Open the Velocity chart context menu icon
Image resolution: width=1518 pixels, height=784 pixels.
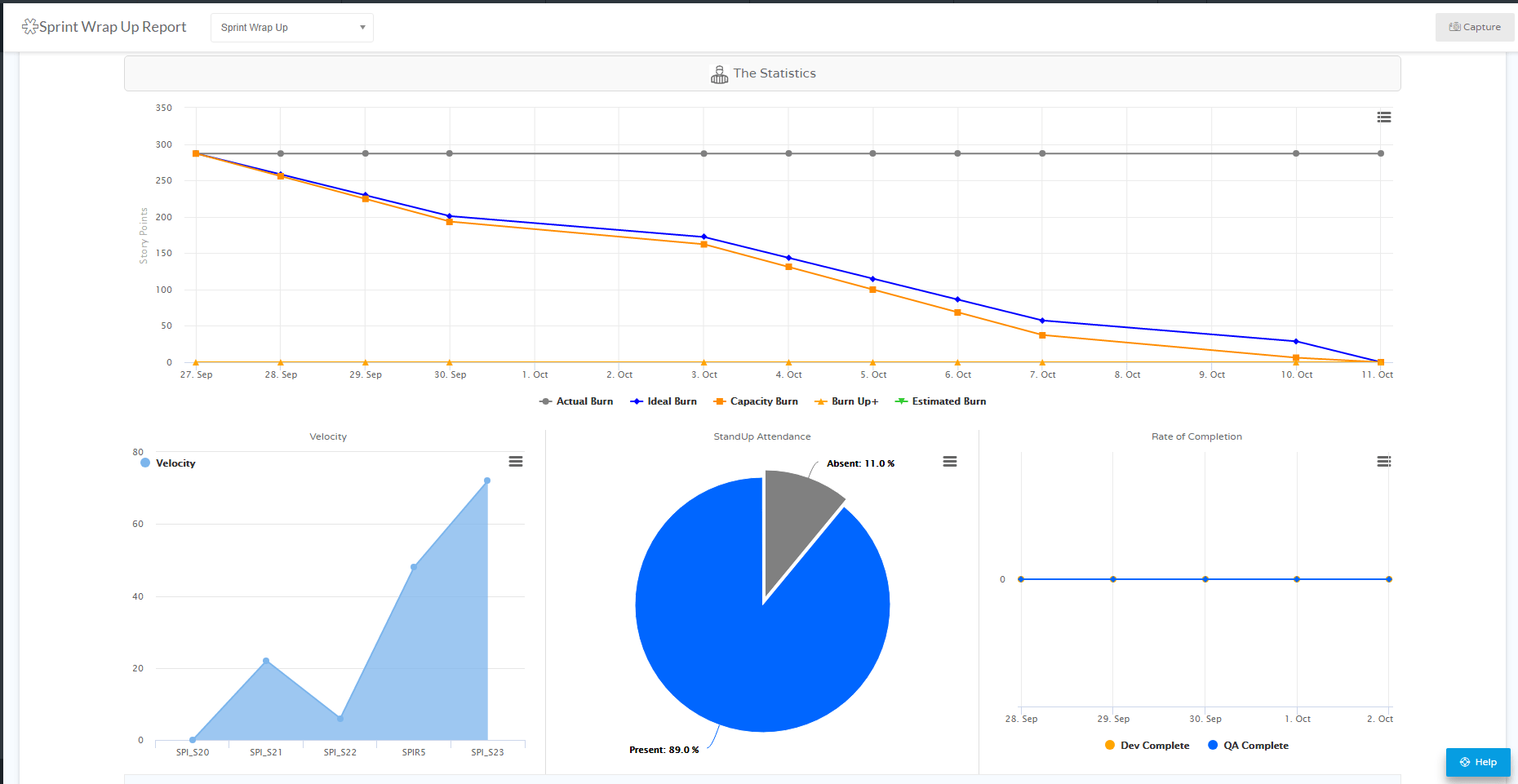coord(515,462)
